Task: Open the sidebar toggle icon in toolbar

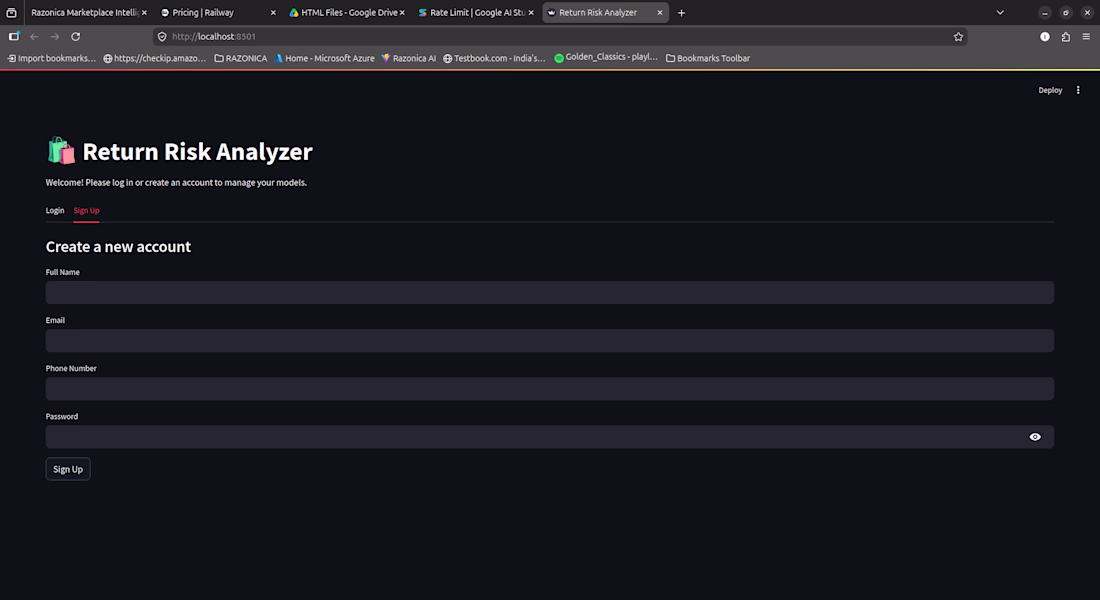Action: point(14,36)
